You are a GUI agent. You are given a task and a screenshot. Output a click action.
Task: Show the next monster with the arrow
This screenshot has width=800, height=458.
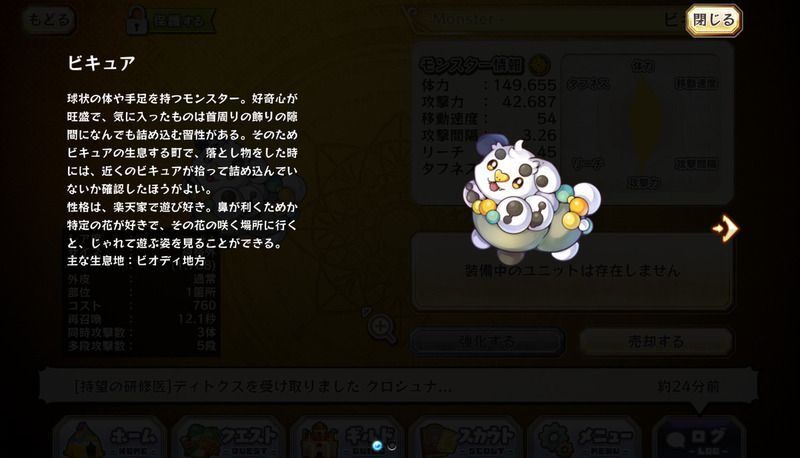click(x=726, y=228)
